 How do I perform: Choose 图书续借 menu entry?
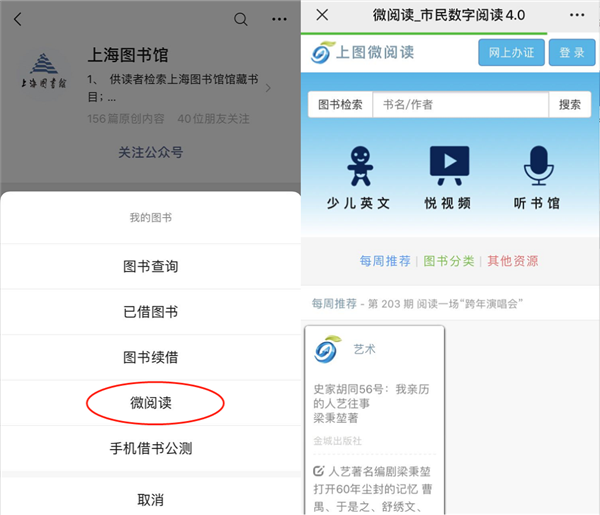[150, 357]
